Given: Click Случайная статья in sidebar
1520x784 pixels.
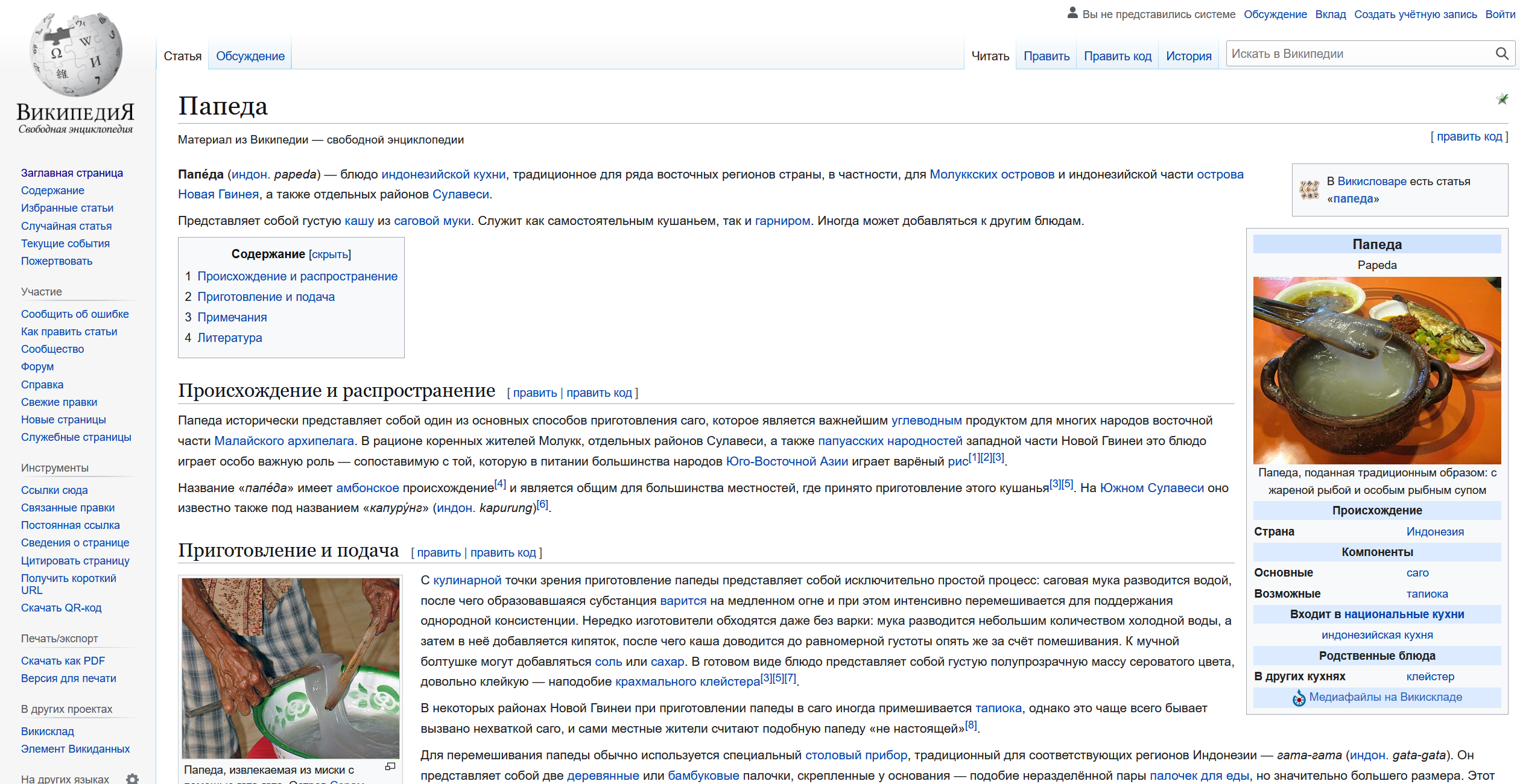Looking at the screenshot, I should pyautogui.click(x=66, y=226).
